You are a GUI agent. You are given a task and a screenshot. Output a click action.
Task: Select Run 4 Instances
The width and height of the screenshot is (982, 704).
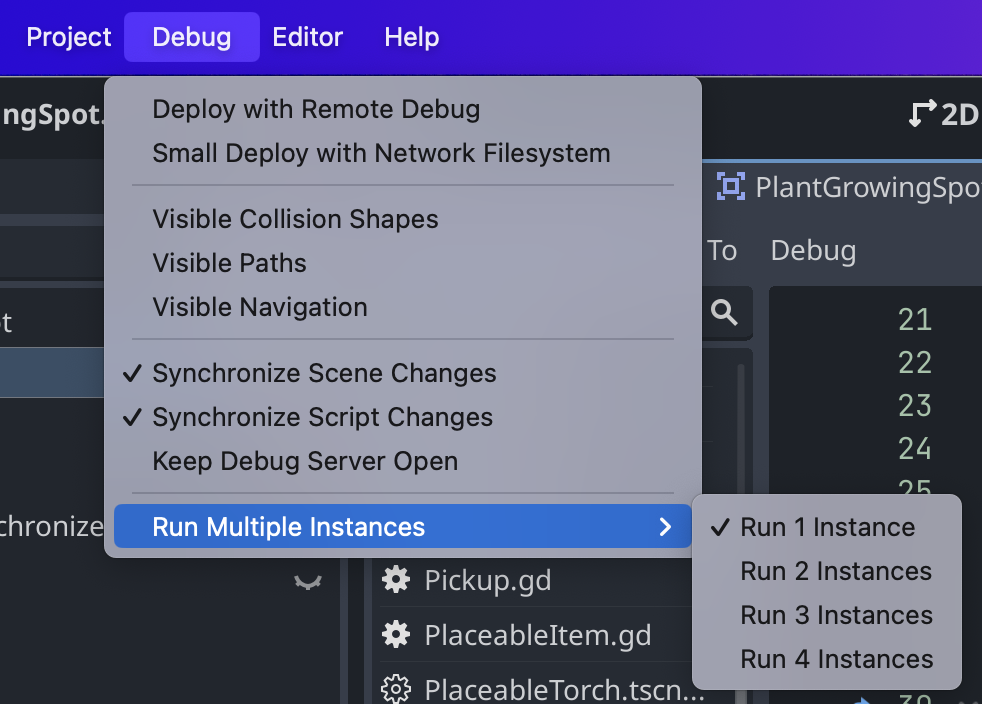click(836, 659)
